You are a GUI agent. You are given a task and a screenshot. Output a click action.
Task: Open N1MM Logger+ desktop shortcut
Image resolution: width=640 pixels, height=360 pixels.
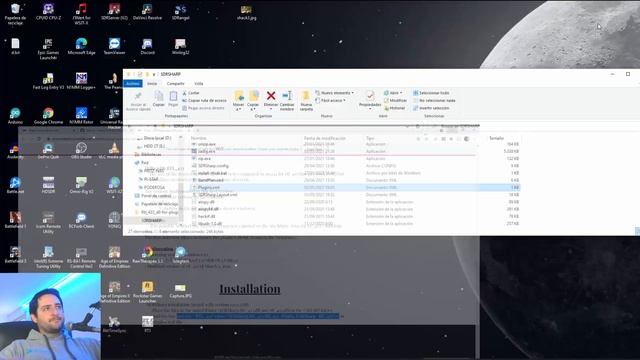81,81
